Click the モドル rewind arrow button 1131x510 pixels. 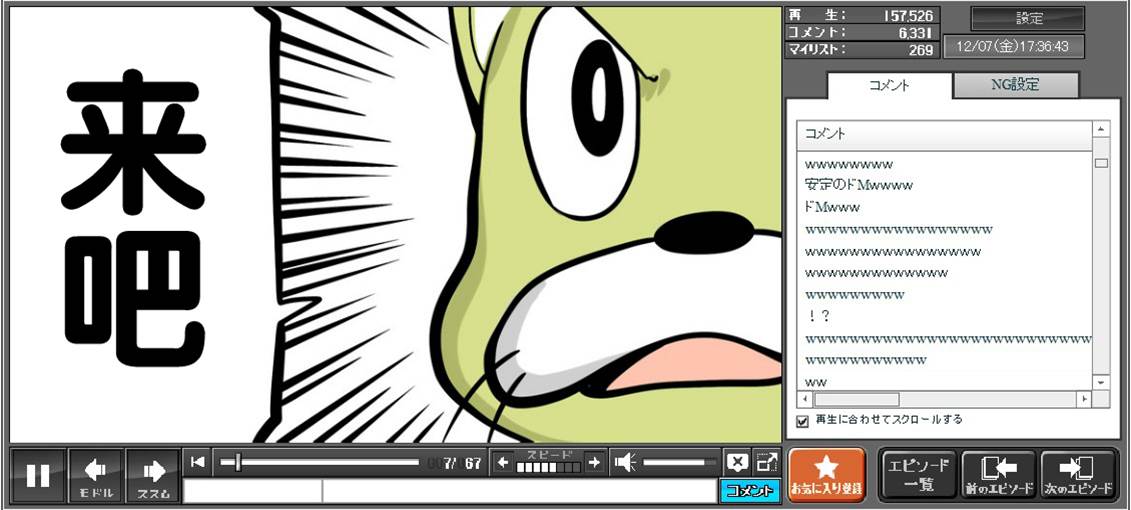96,476
